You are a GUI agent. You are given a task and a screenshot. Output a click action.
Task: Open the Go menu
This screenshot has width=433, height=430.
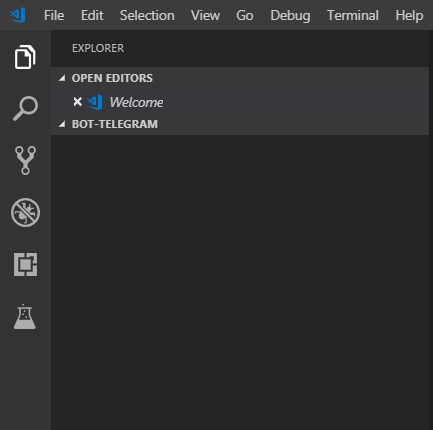point(245,15)
